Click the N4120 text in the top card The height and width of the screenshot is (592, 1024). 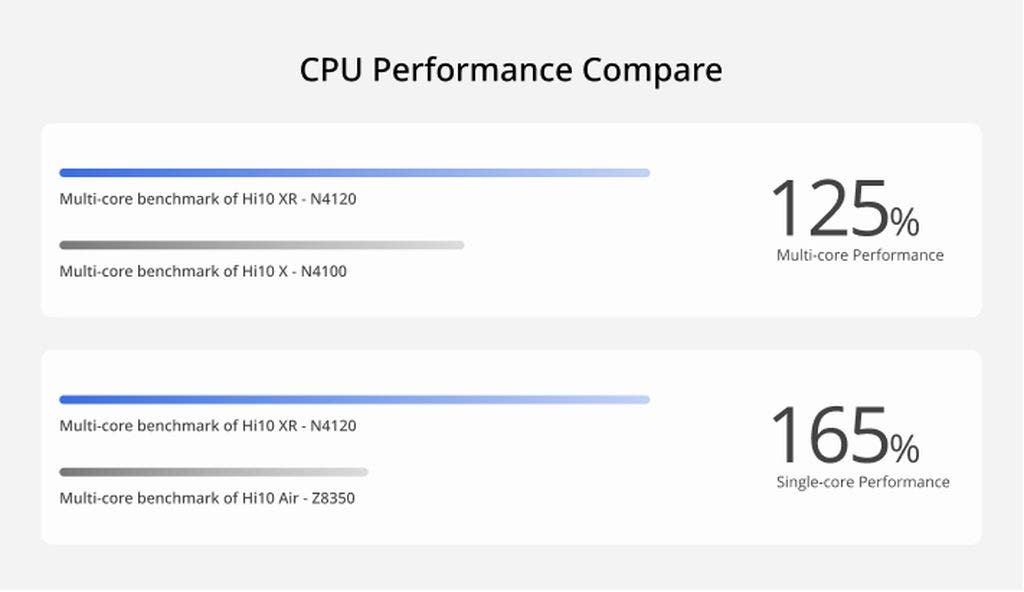pos(333,199)
